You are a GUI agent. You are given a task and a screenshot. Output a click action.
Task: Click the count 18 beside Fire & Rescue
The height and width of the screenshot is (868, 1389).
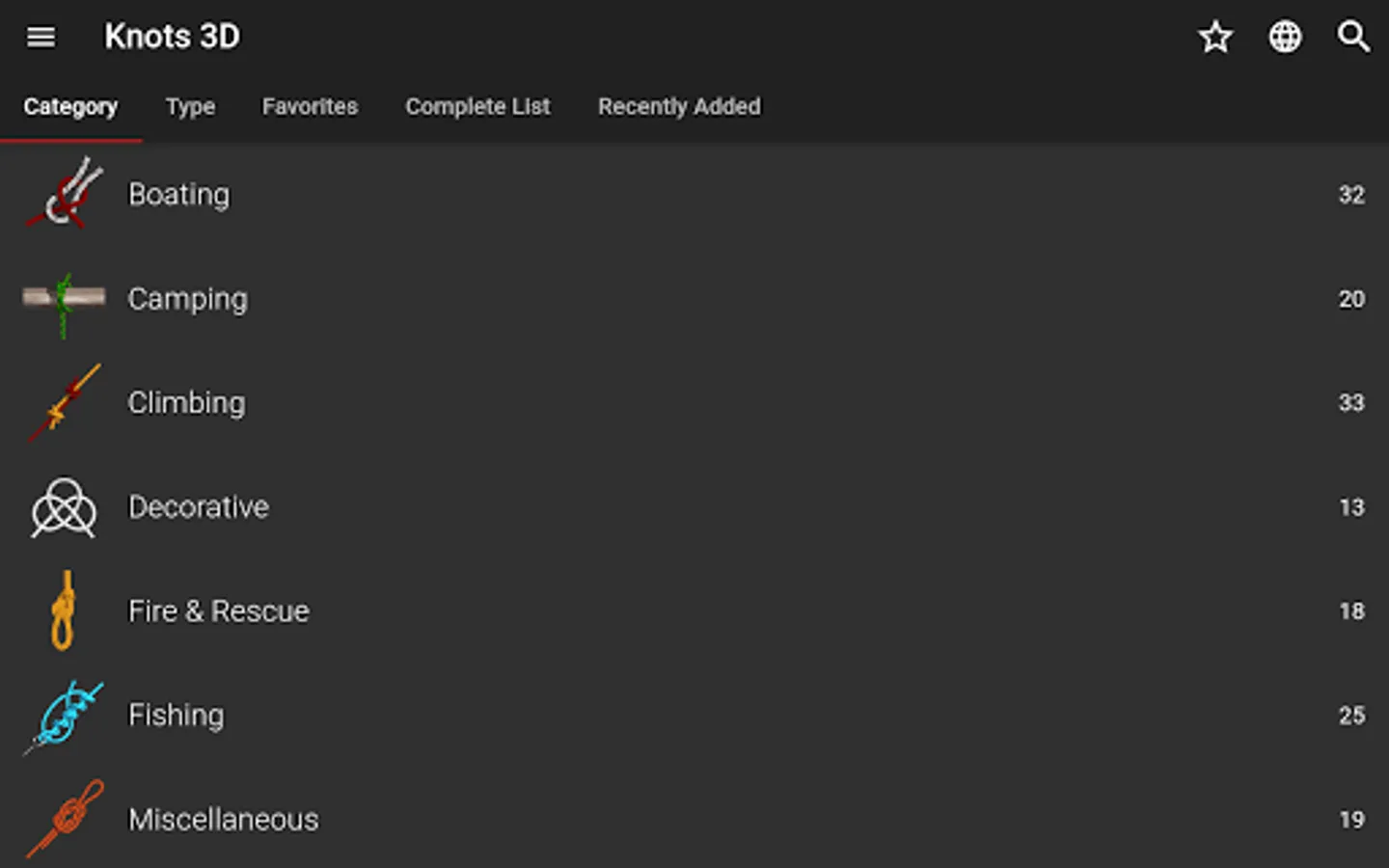pyautogui.click(x=1351, y=611)
